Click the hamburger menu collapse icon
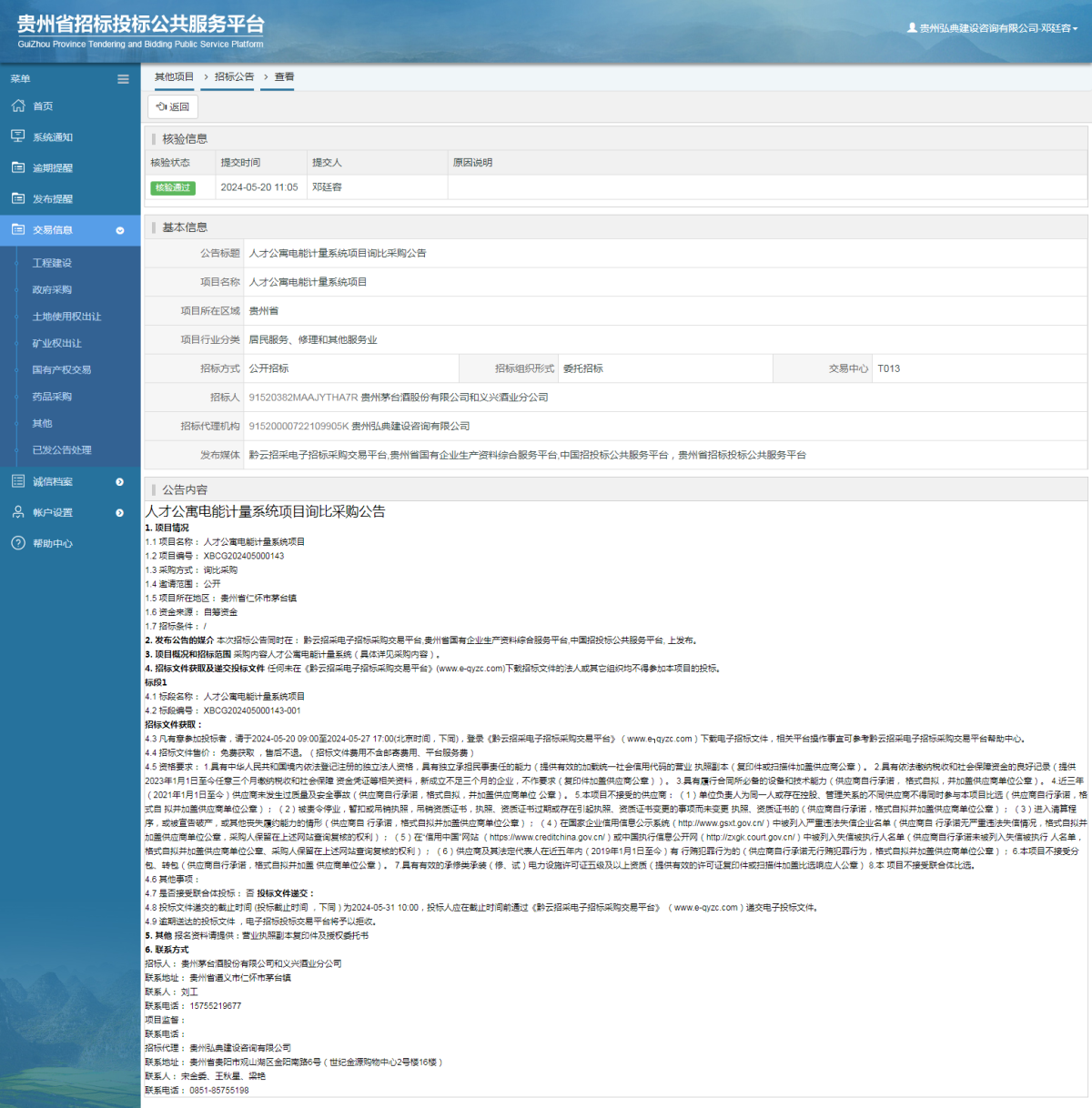 pyautogui.click(x=123, y=79)
